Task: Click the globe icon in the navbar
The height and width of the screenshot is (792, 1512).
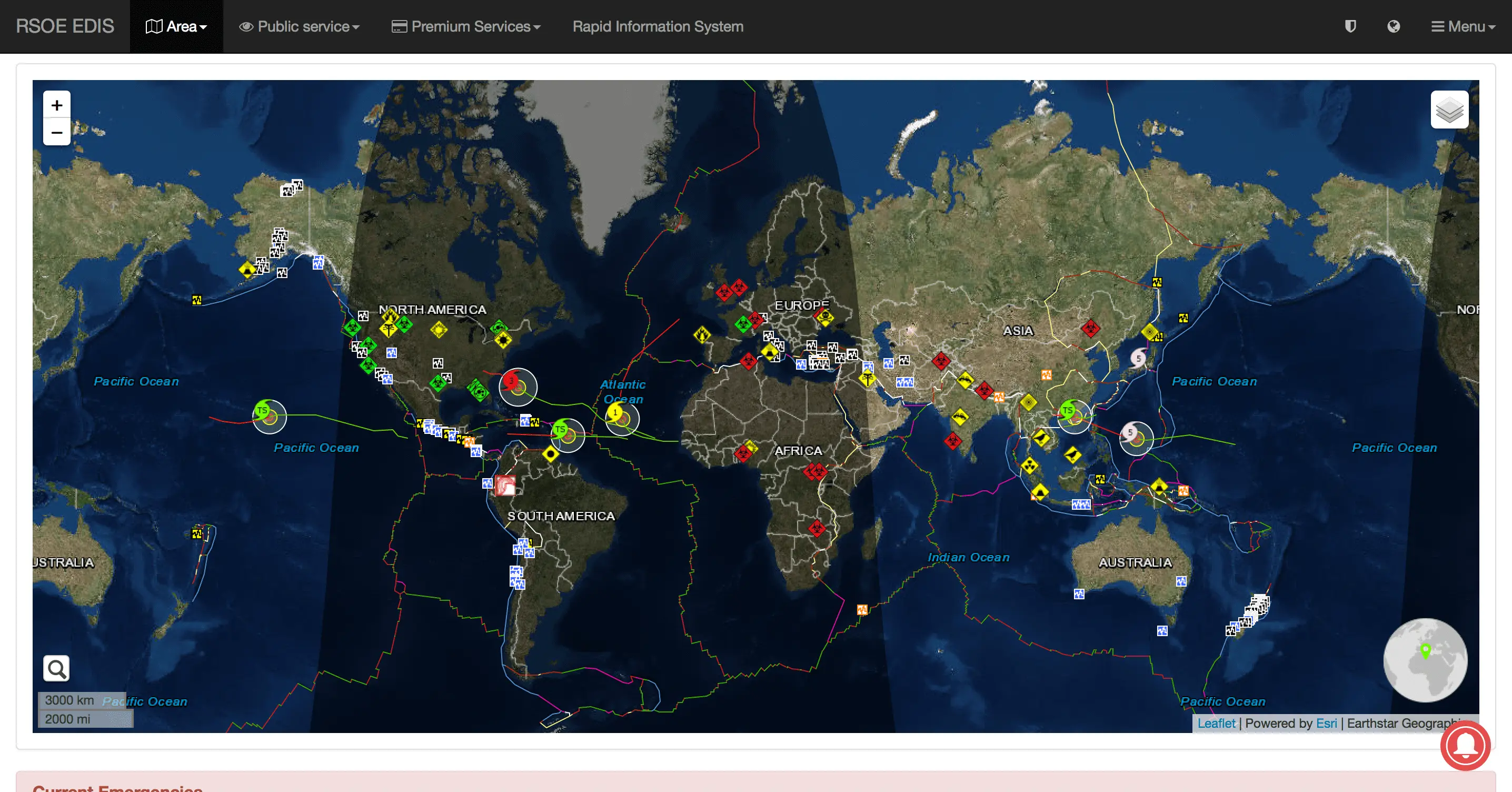Action: [1394, 26]
